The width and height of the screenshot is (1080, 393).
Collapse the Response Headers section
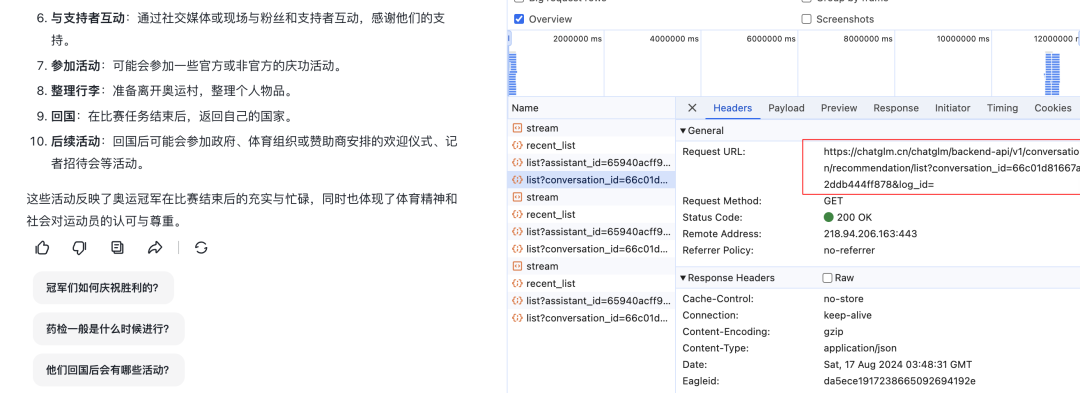pos(683,278)
